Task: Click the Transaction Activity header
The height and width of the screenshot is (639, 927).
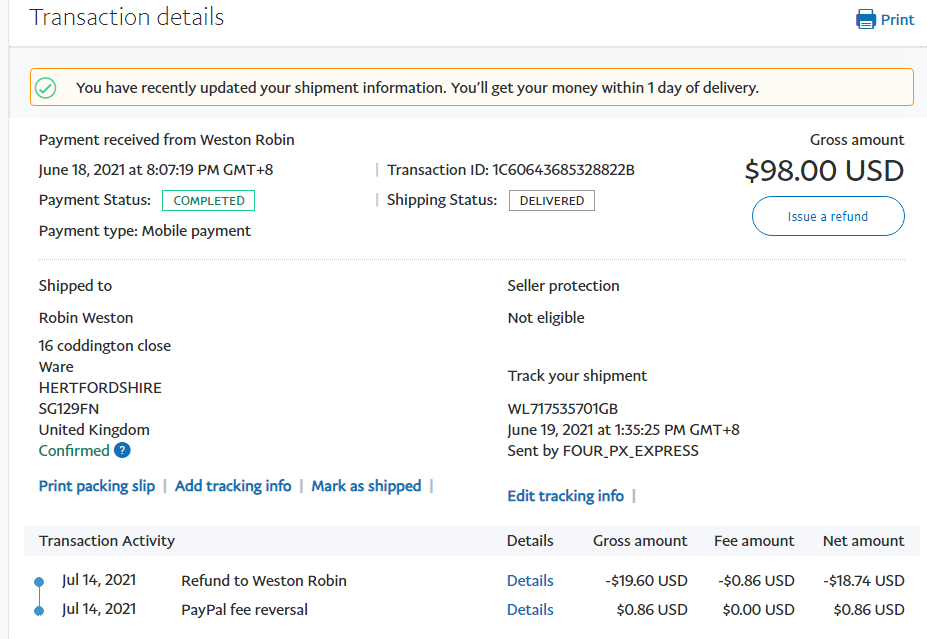Action: 107,541
